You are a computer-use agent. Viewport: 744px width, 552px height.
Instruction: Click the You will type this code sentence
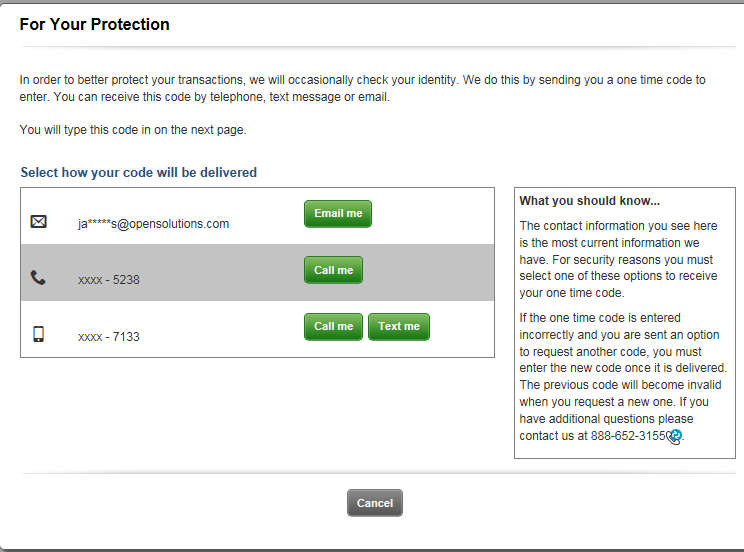click(133, 130)
